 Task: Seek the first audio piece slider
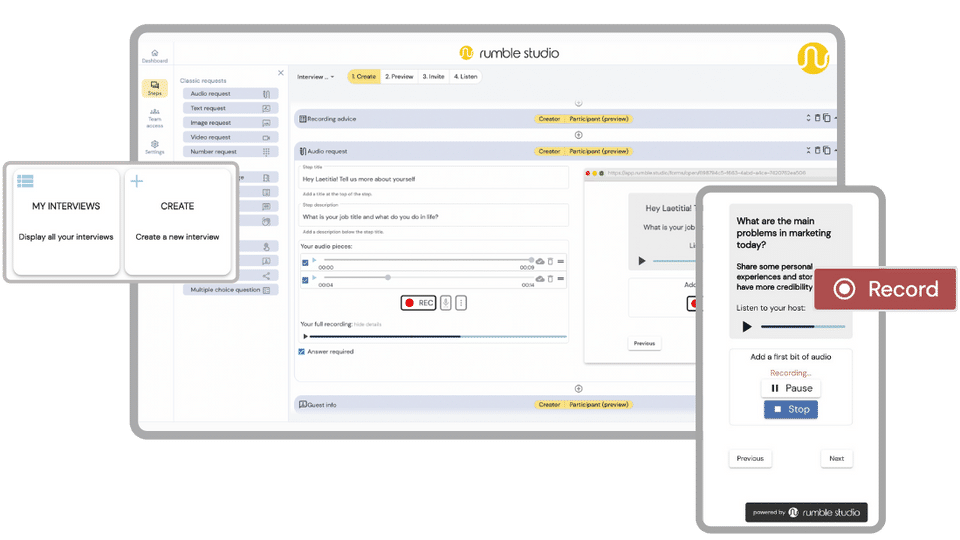(x=427, y=260)
